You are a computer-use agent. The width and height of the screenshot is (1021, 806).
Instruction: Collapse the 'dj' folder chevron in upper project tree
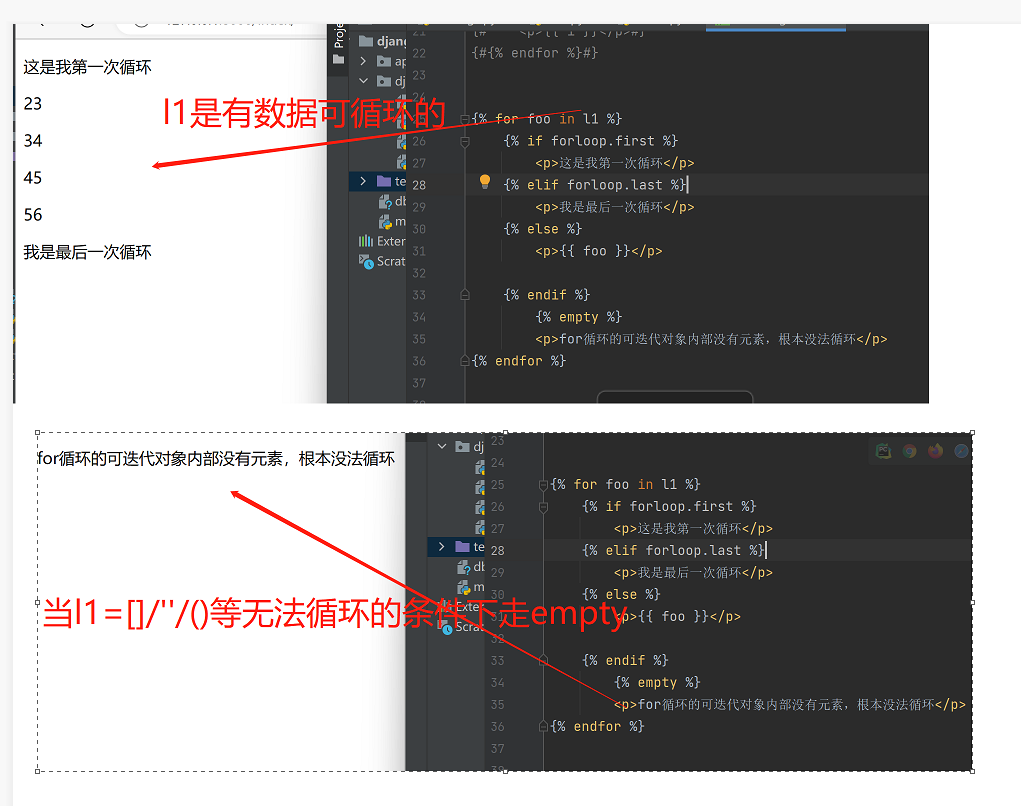pyautogui.click(x=363, y=81)
